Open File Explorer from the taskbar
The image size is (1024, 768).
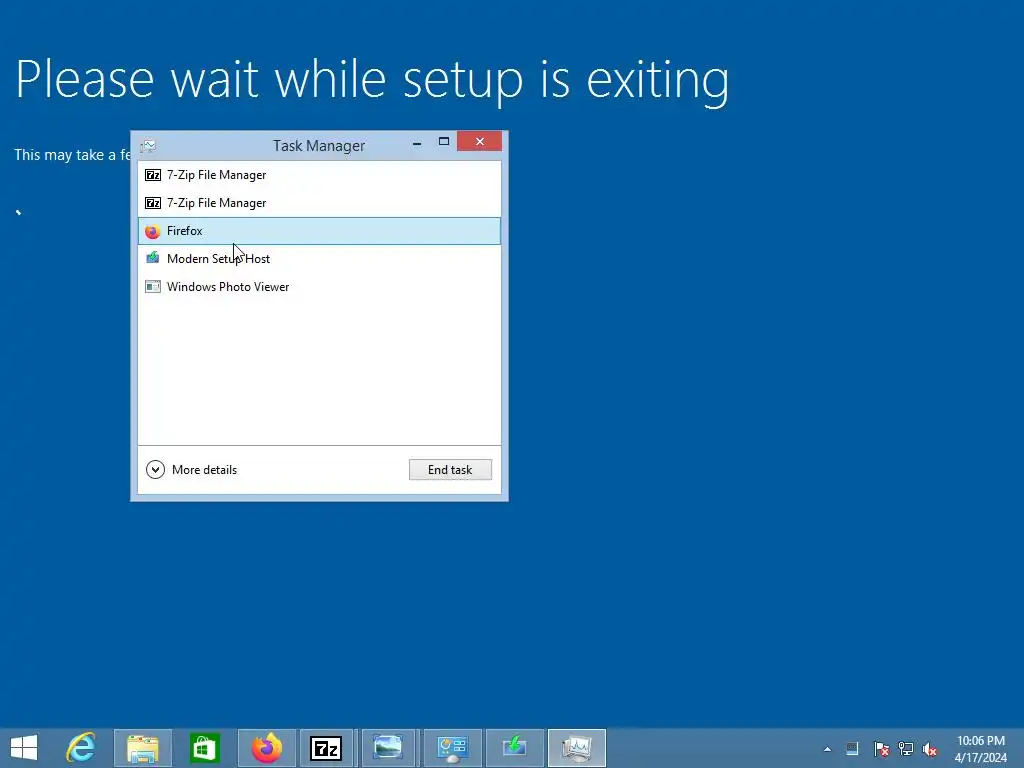143,748
